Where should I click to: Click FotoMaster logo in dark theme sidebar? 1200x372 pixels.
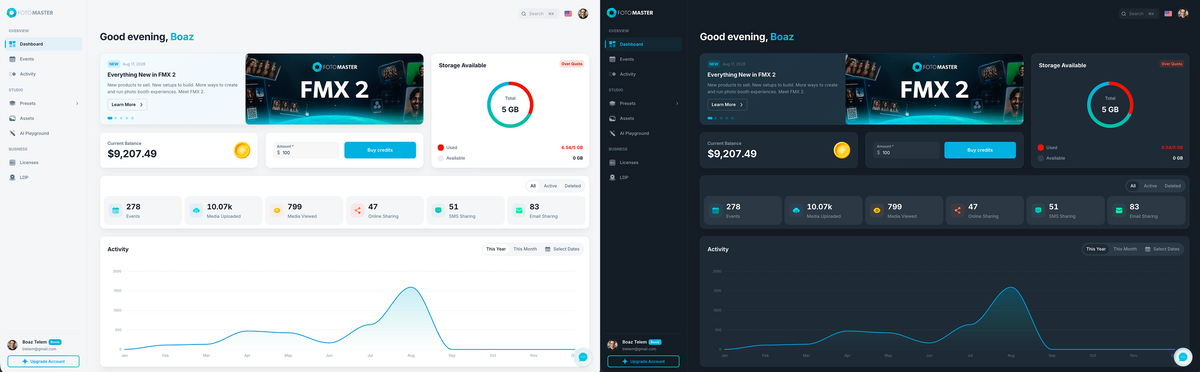629,12
